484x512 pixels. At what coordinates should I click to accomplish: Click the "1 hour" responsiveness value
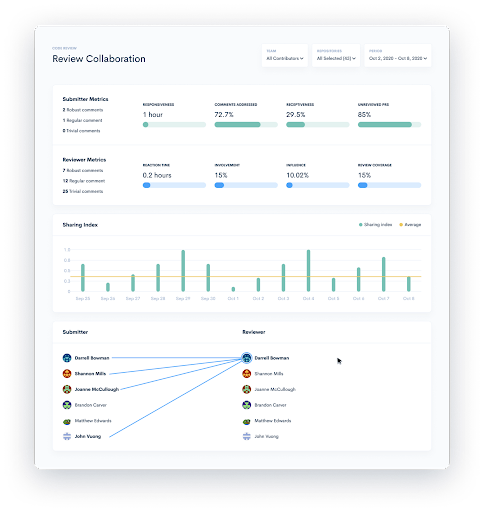(153, 115)
